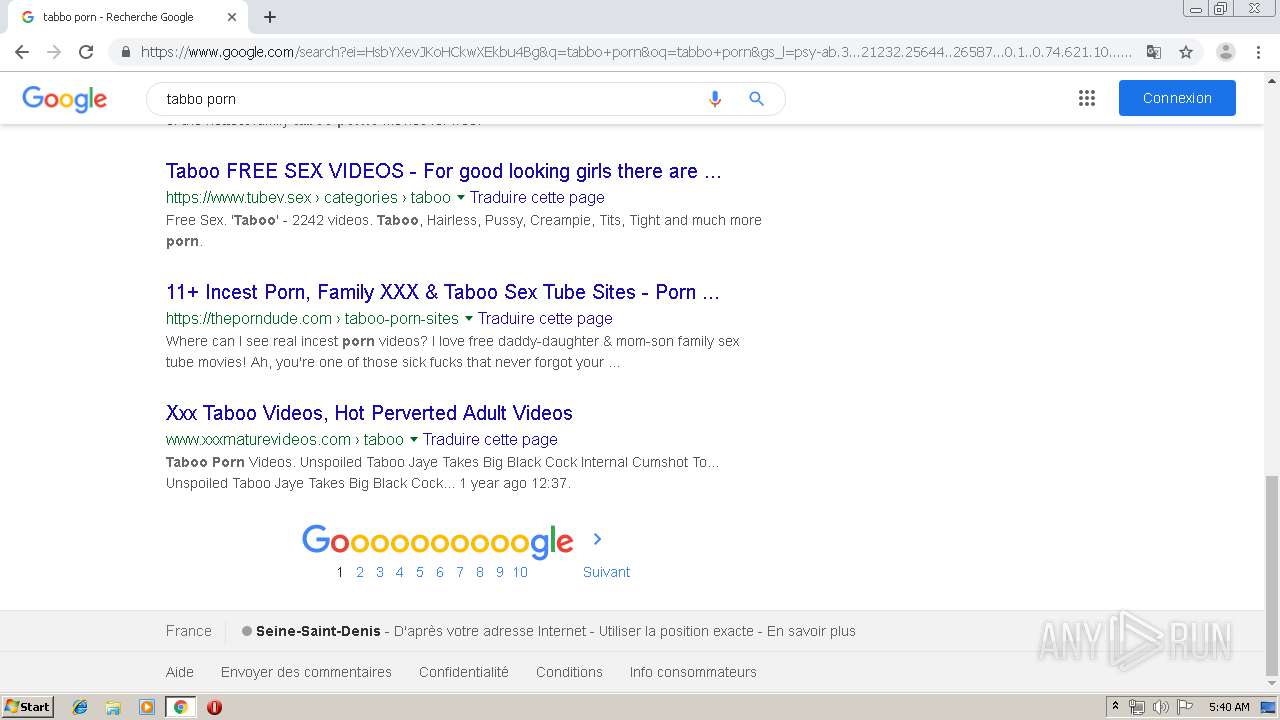Go to results page 3
The width and height of the screenshot is (1280, 720).
pos(380,572)
